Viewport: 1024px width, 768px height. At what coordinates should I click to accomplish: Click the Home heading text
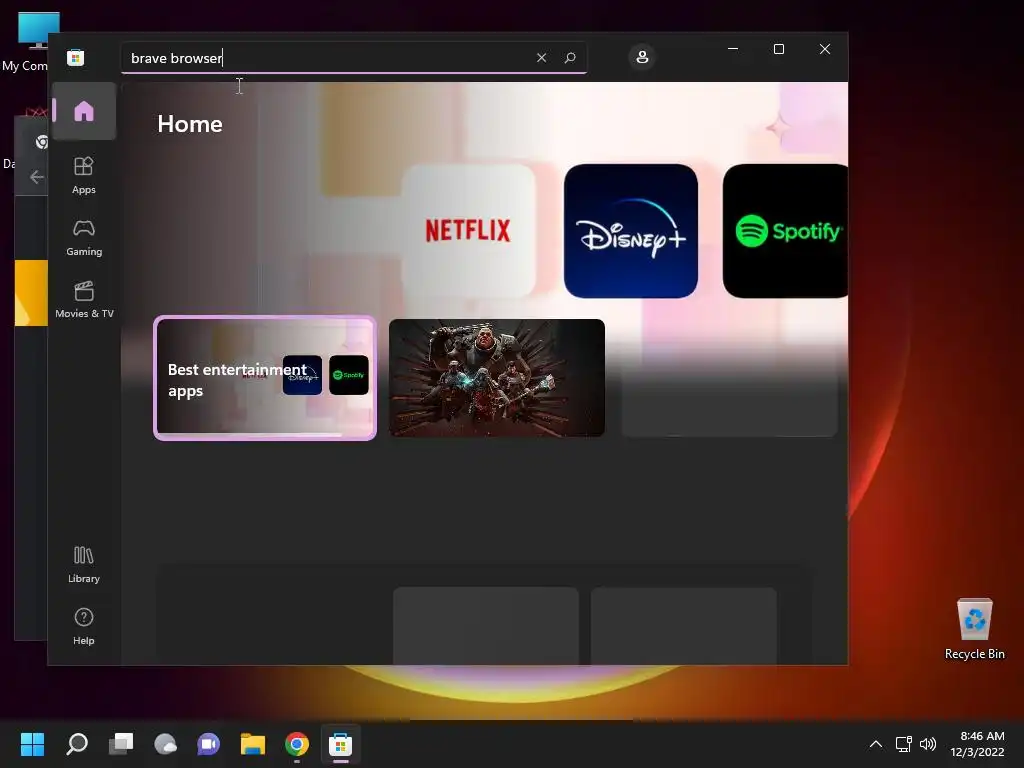coord(190,124)
